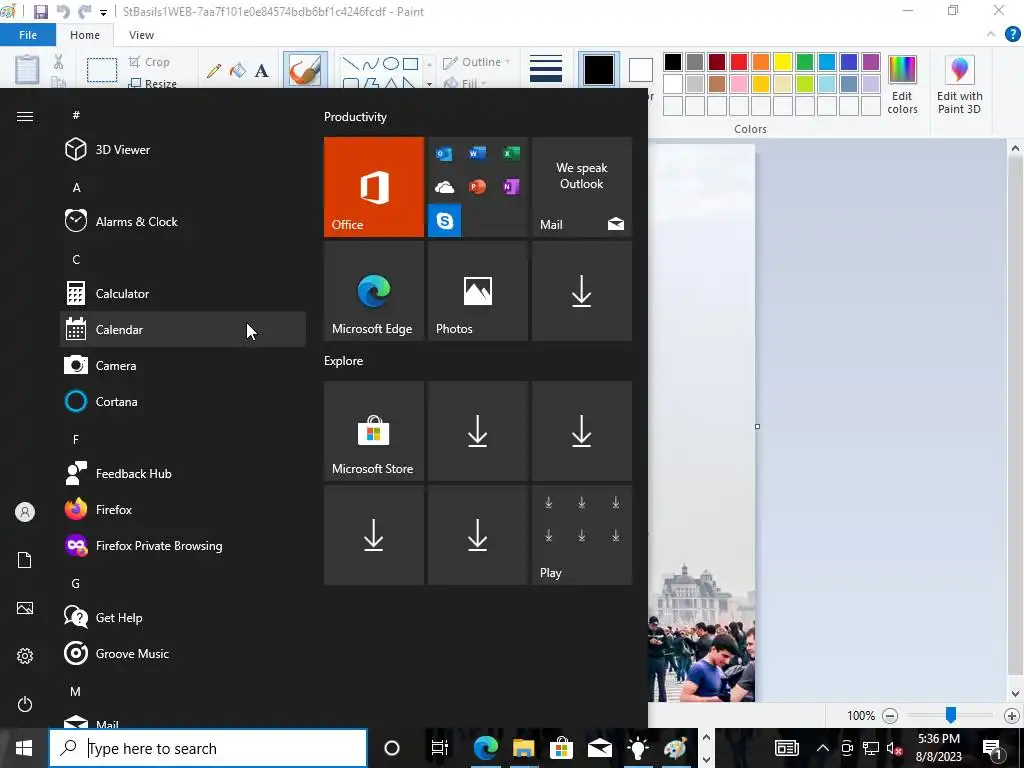Pick the yellow color swatch
This screenshot has height=768, width=1024.
pyautogui.click(x=782, y=62)
